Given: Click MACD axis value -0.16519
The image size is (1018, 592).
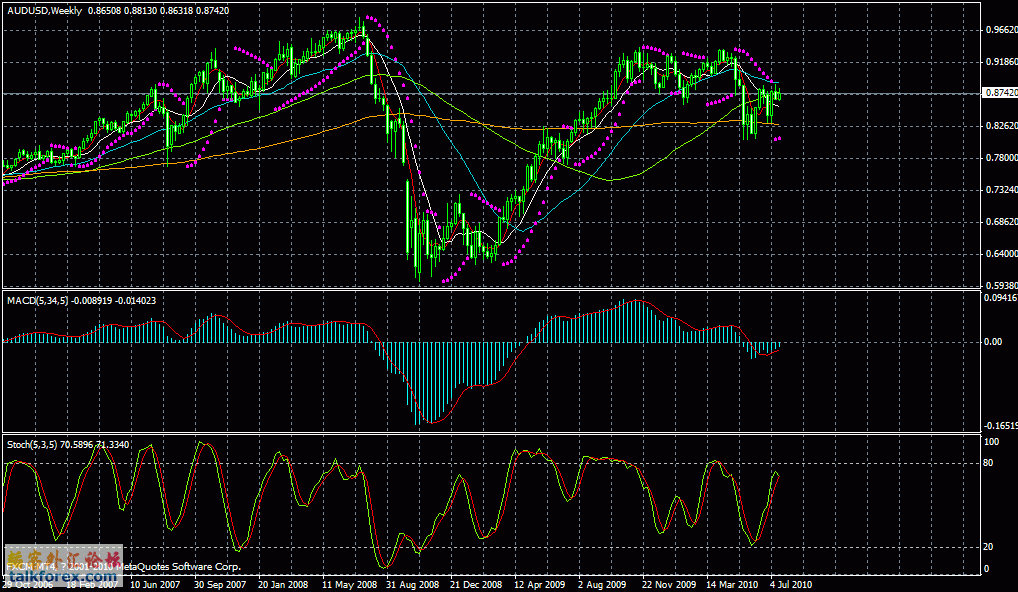Looking at the screenshot, I should click(x=1000, y=426).
